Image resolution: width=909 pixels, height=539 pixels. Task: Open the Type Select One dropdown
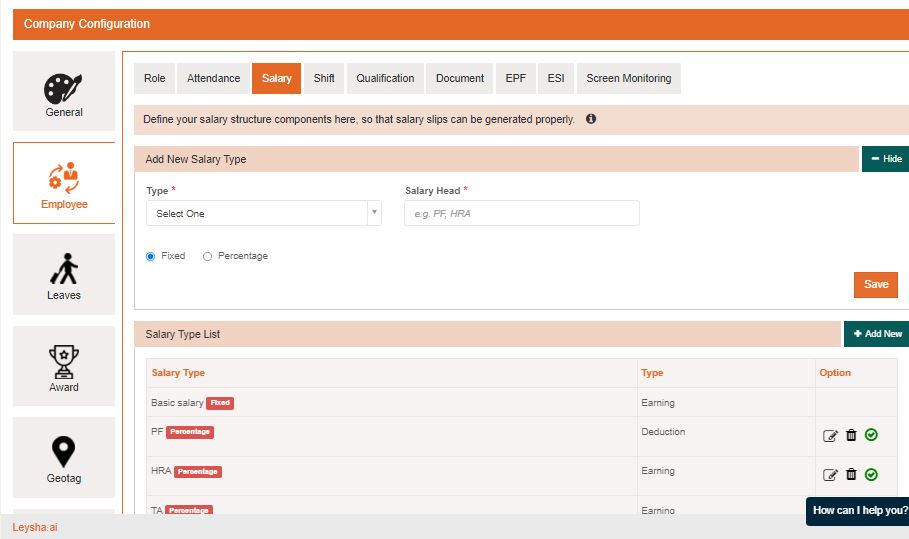(x=264, y=213)
